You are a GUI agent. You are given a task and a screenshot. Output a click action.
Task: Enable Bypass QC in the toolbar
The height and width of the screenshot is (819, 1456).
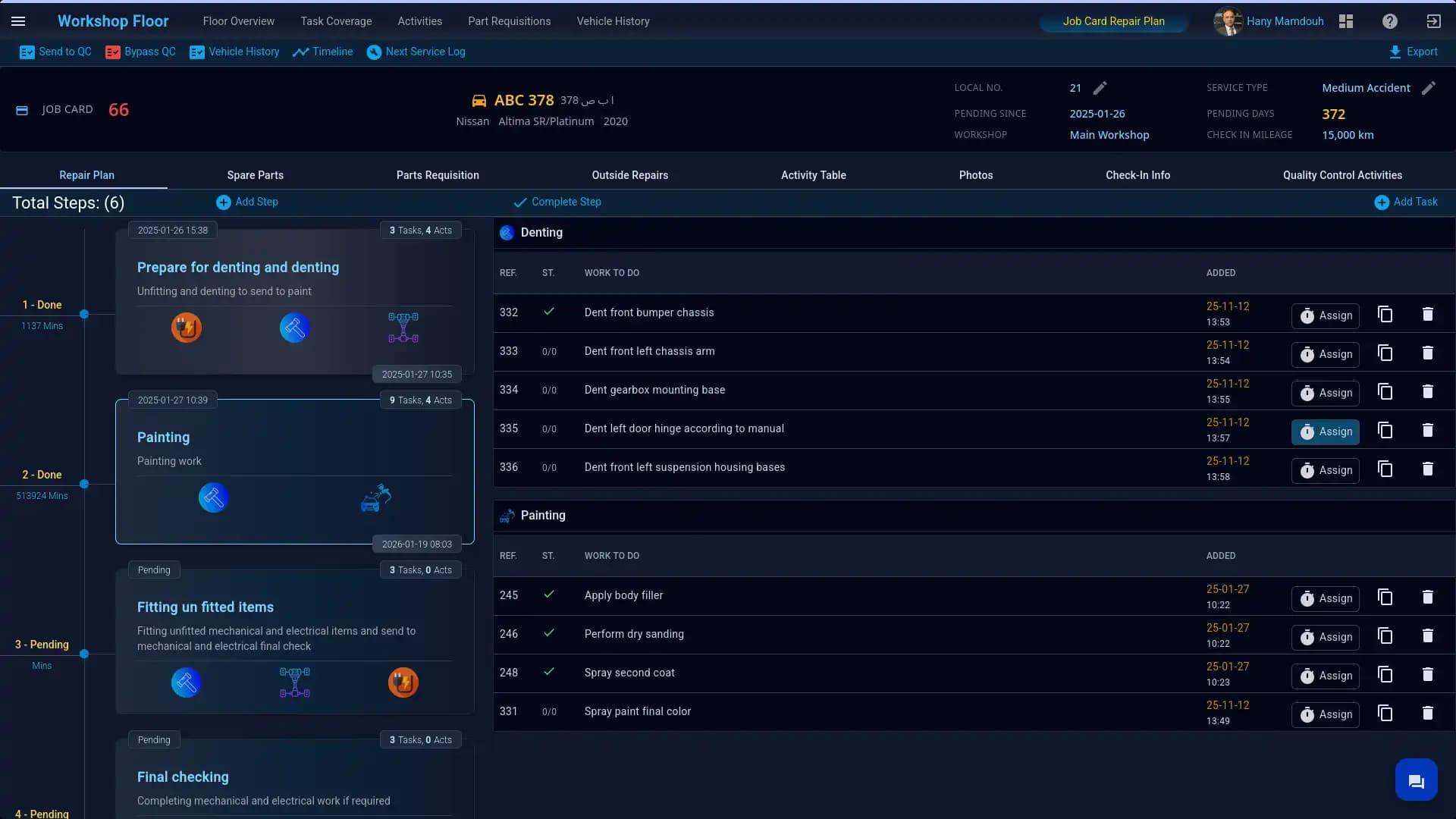click(140, 52)
